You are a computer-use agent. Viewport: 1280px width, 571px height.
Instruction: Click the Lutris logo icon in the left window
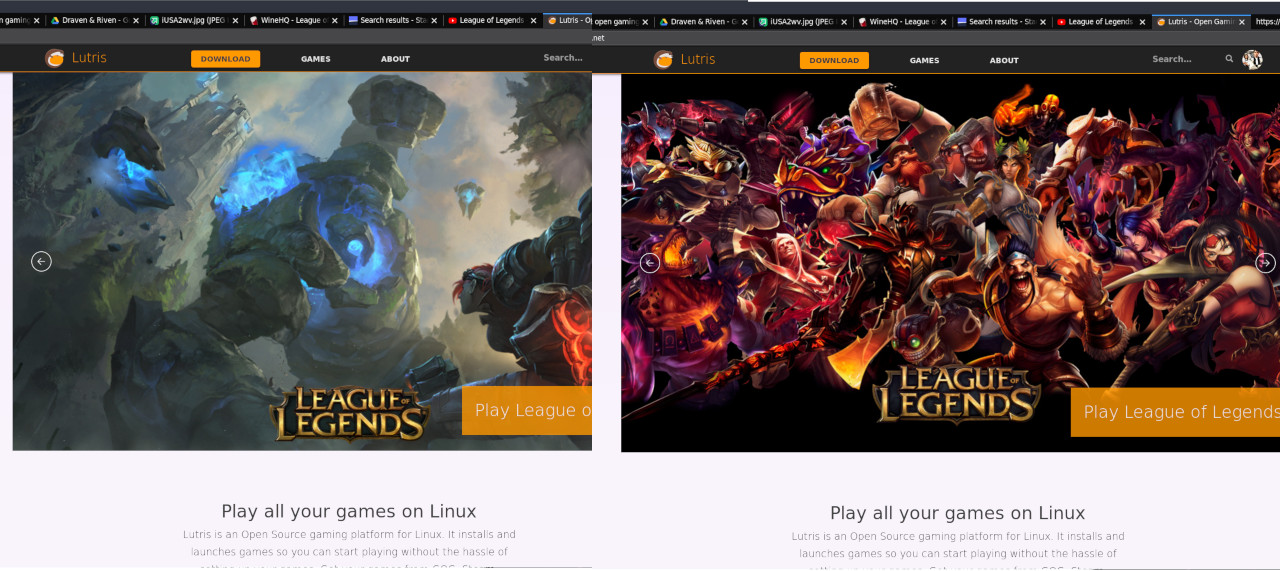tap(54, 58)
